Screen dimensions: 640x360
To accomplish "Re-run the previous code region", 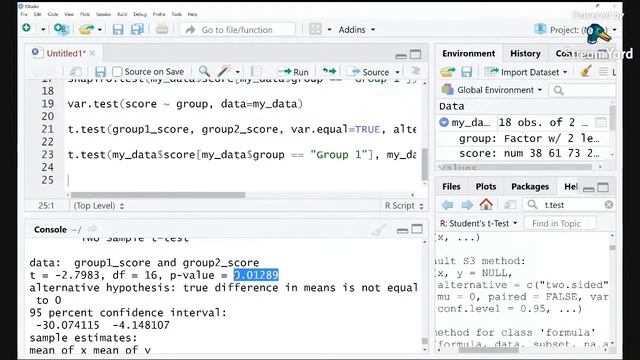I will click(329, 71).
